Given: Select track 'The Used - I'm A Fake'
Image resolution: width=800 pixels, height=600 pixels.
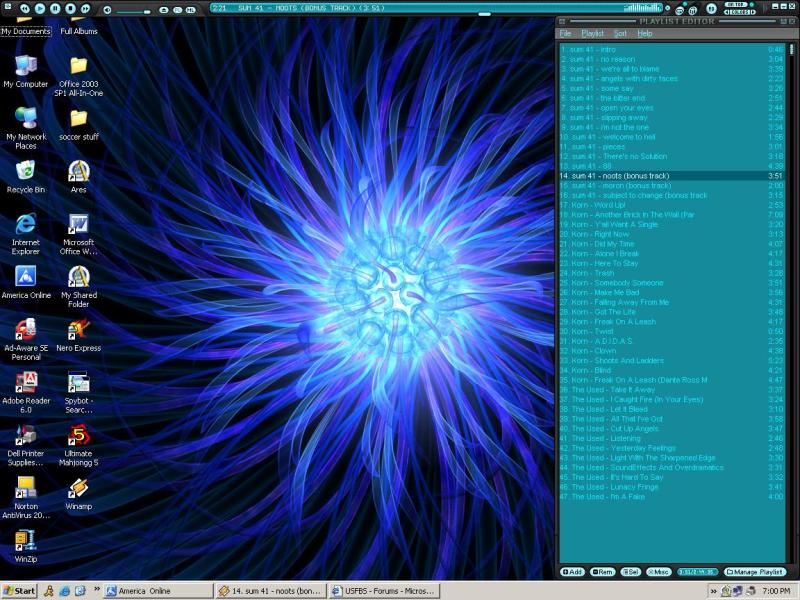Looking at the screenshot, I should tap(671, 497).
